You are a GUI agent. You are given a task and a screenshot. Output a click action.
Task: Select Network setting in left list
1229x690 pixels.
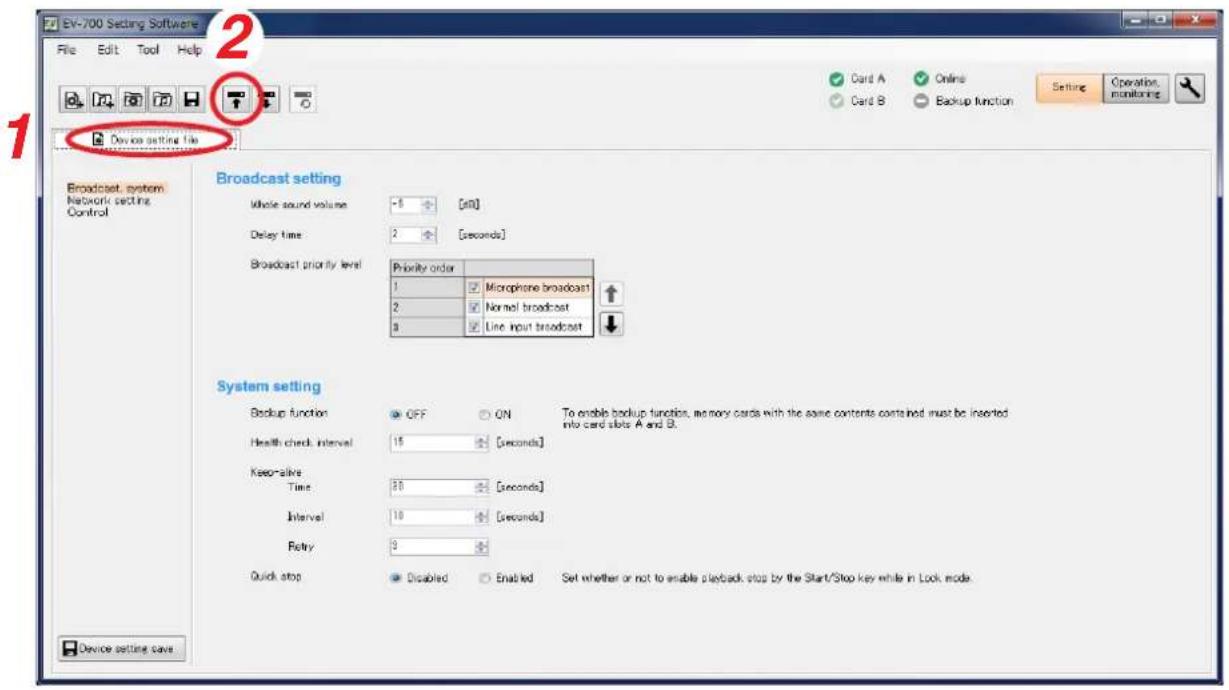click(108, 200)
